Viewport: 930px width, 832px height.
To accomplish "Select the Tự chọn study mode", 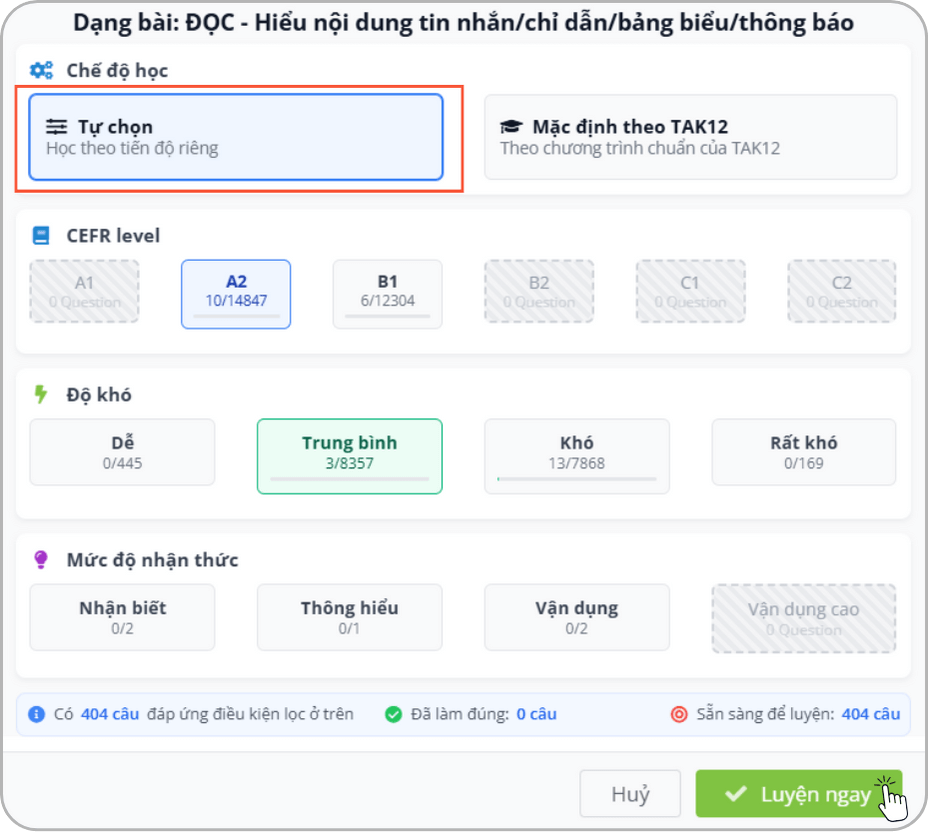I will (x=236, y=137).
